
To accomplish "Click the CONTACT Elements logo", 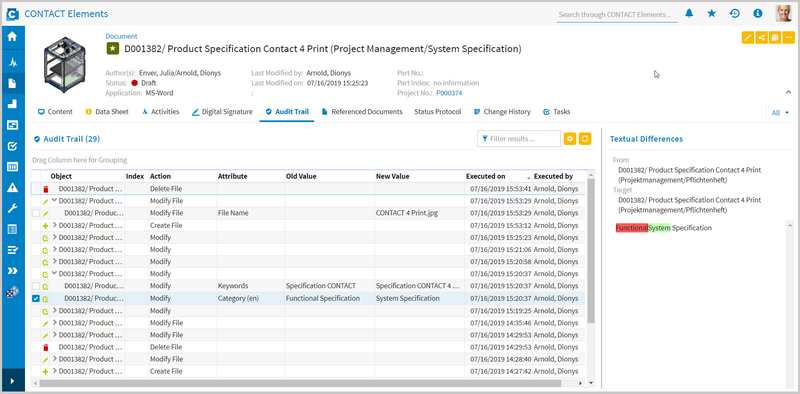I will (12, 14).
